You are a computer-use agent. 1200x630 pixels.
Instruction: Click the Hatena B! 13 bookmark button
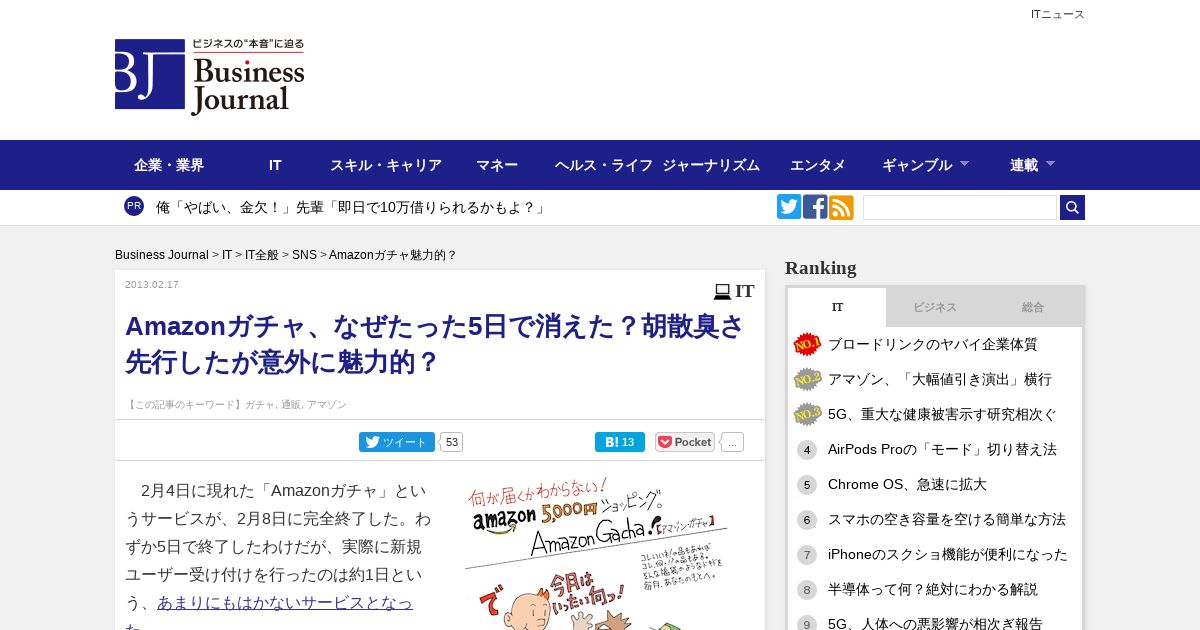pyautogui.click(x=620, y=442)
